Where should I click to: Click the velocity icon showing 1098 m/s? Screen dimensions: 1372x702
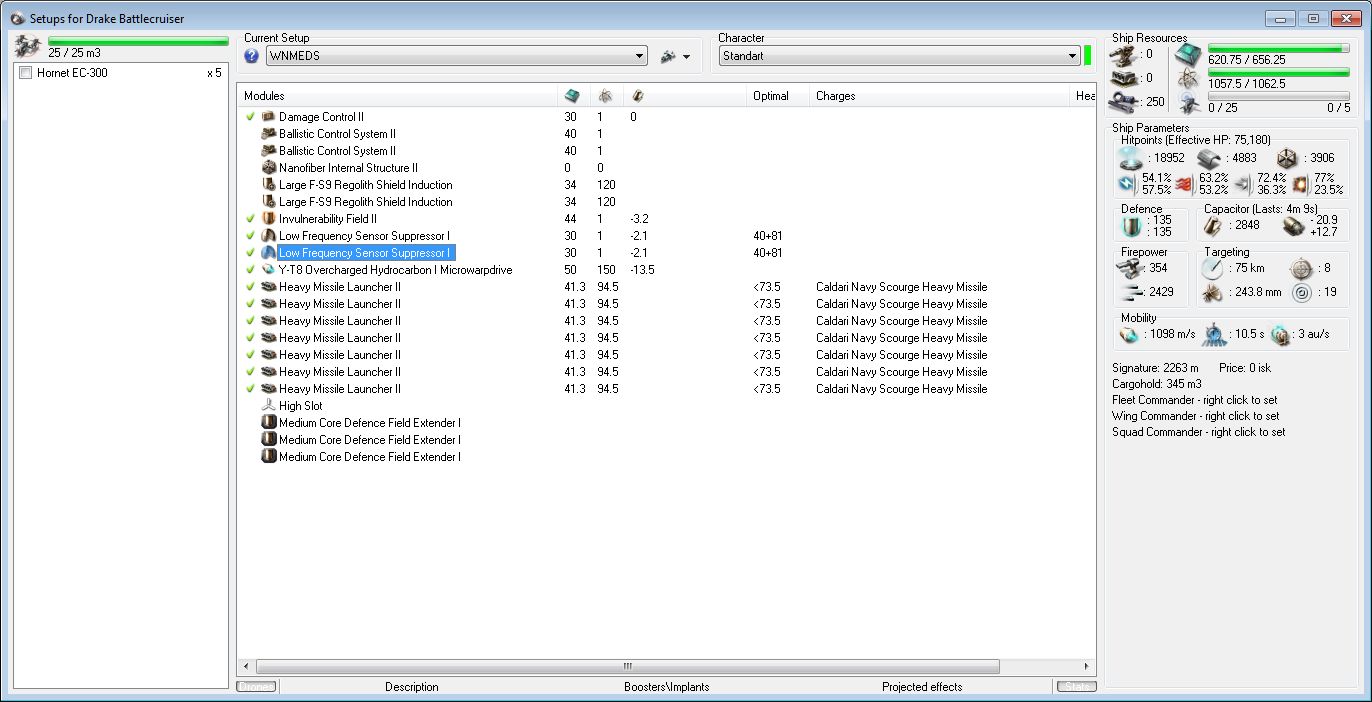coord(1130,334)
